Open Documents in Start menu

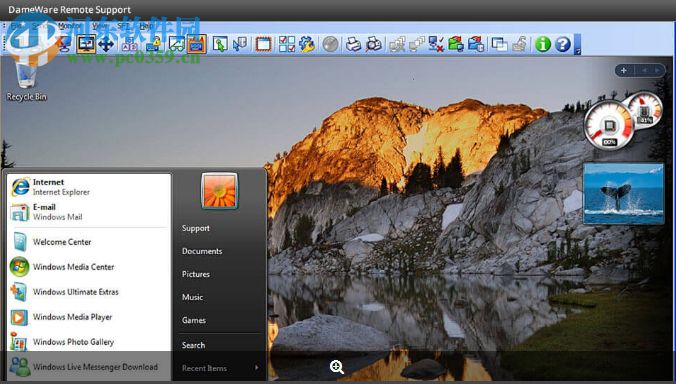point(202,251)
